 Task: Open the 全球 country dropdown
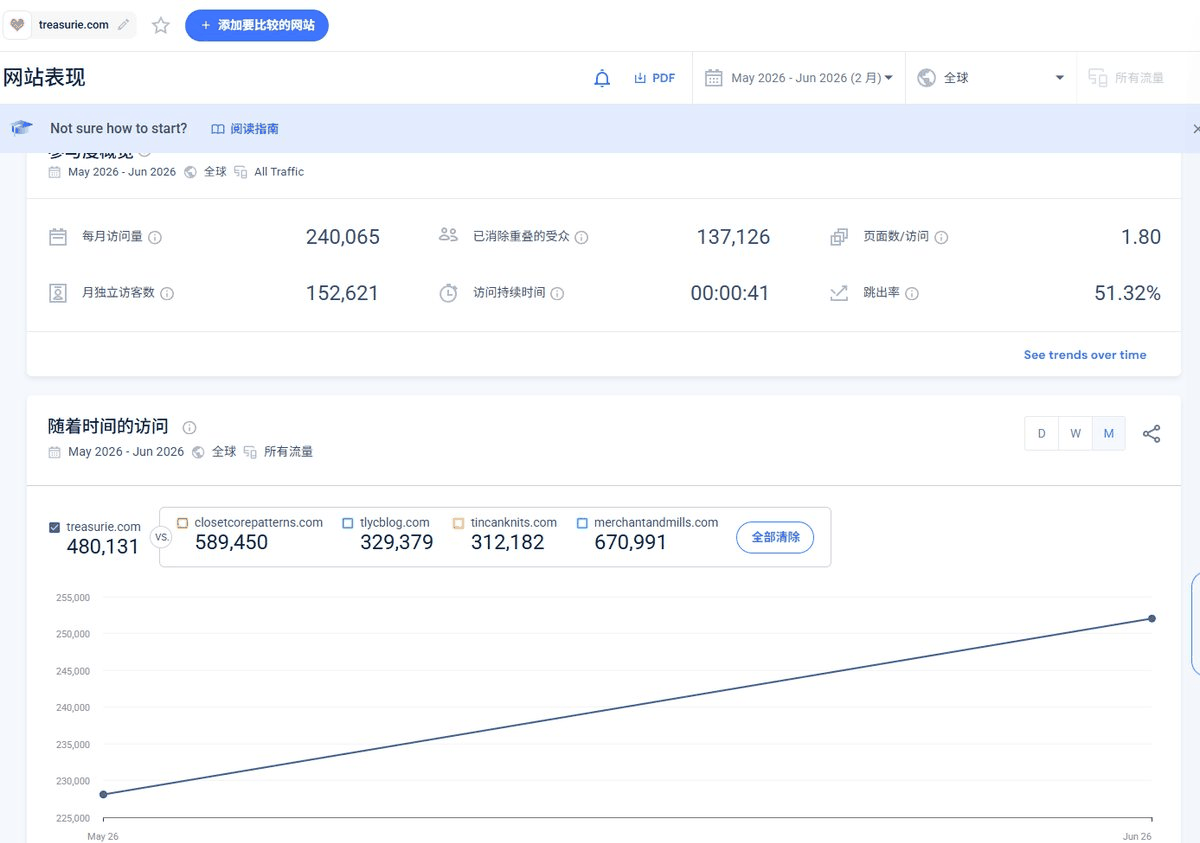[991, 78]
